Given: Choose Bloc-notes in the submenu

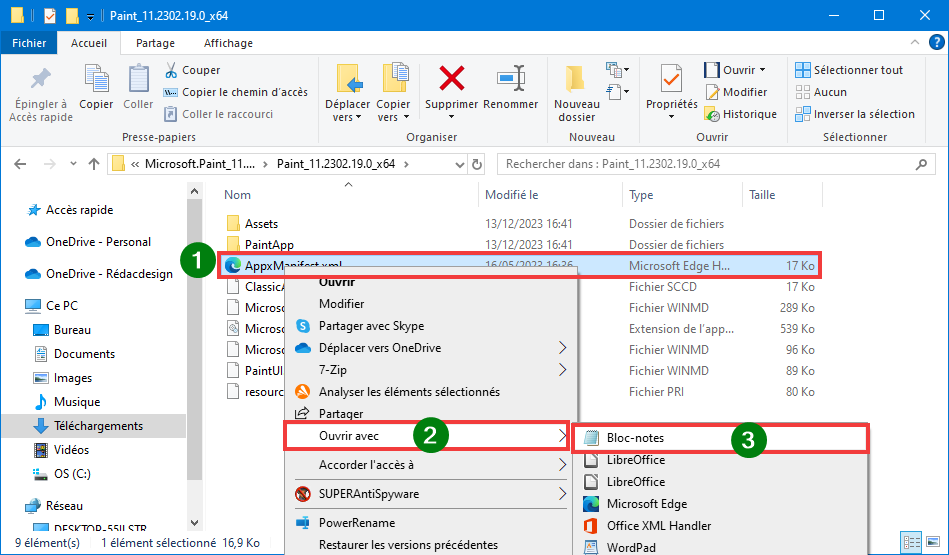Looking at the screenshot, I should point(720,438).
